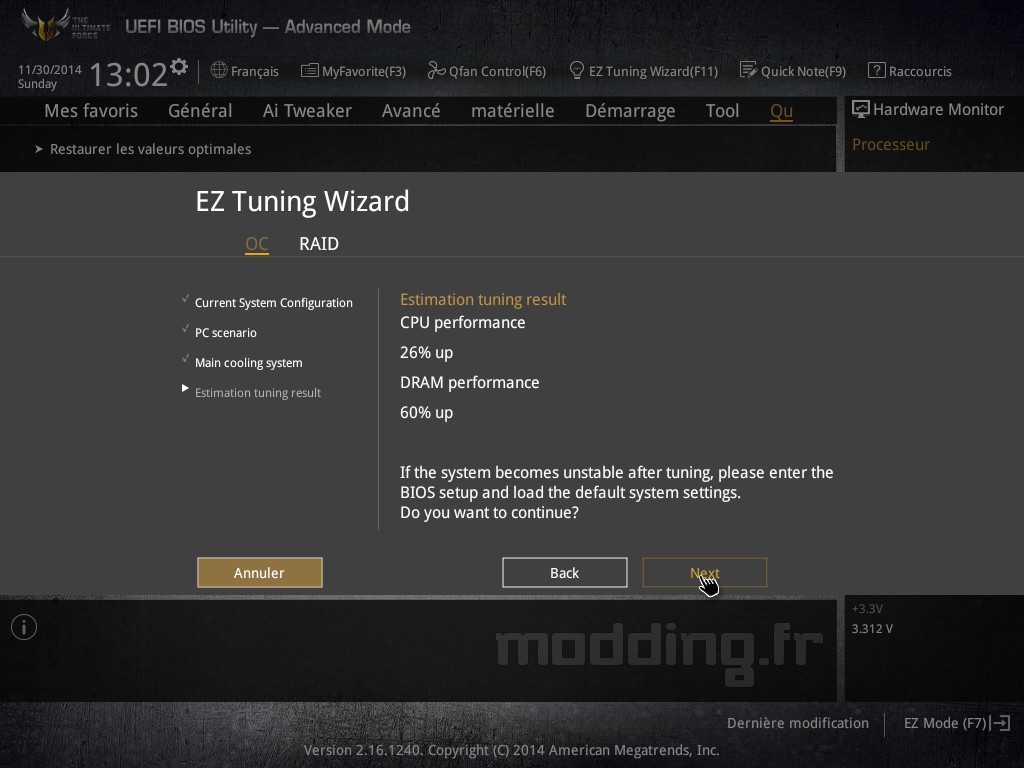
Task: Switch to the RAID tab
Action: click(x=319, y=244)
